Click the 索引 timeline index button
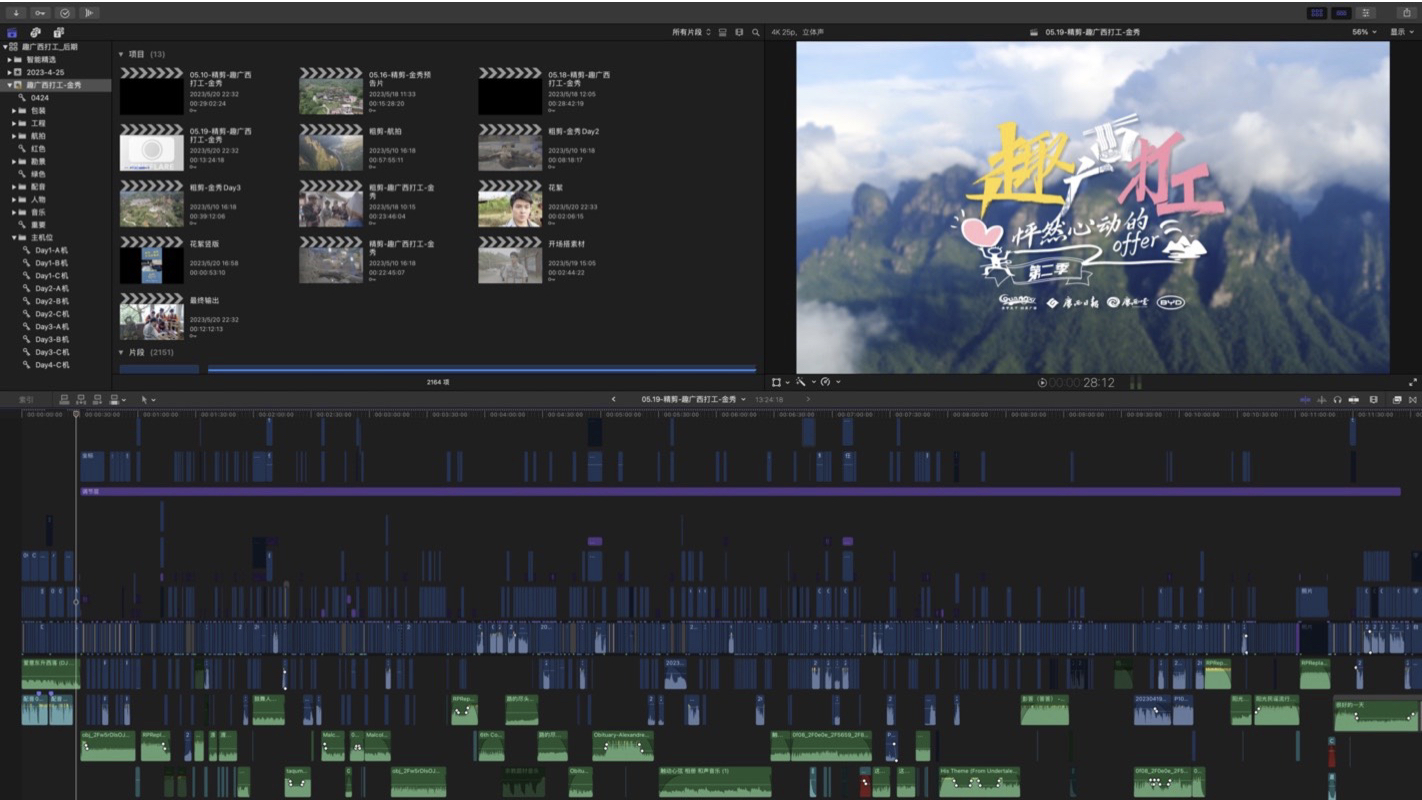Image resolution: width=1422 pixels, height=800 pixels. pos(26,400)
